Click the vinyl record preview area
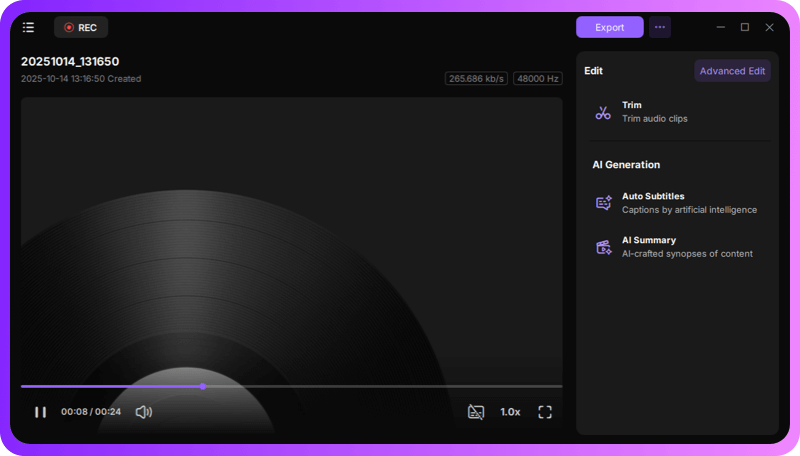This screenshot has width=800, height=456. pos(291,240)
